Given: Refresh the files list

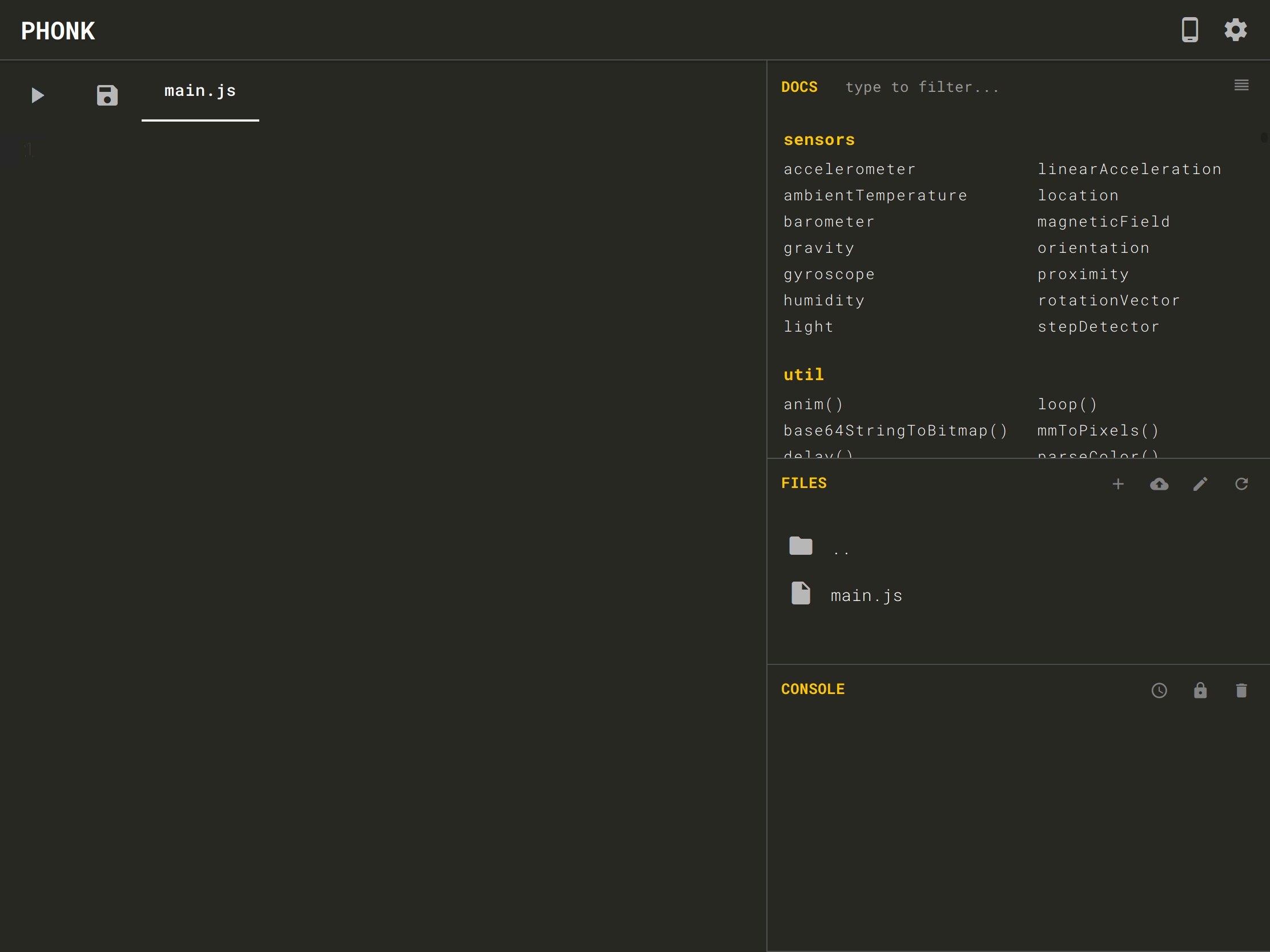Looking at the screenshot, I should [1241, 485].
